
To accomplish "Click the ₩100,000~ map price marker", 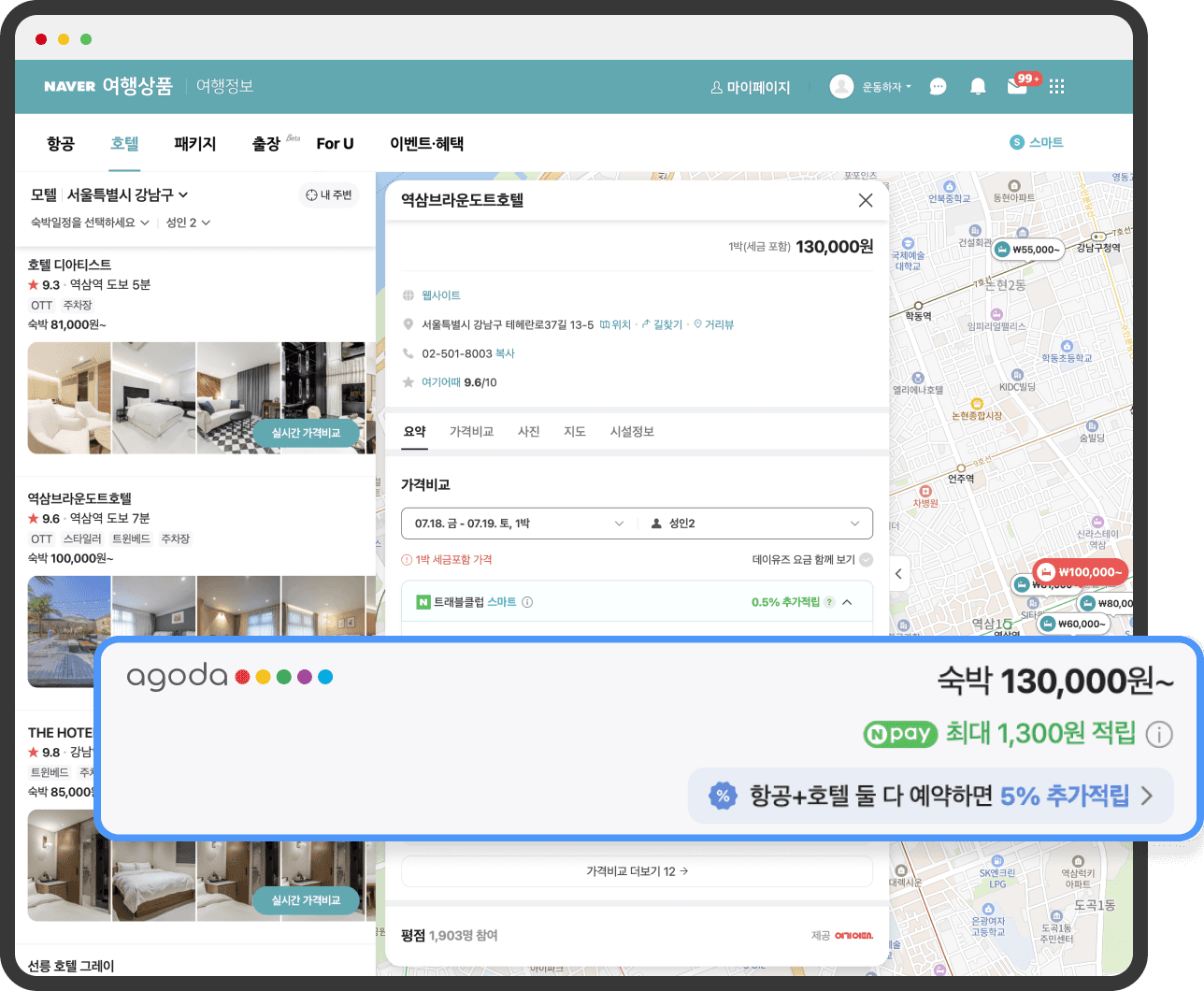I will tap(1081, 572).
